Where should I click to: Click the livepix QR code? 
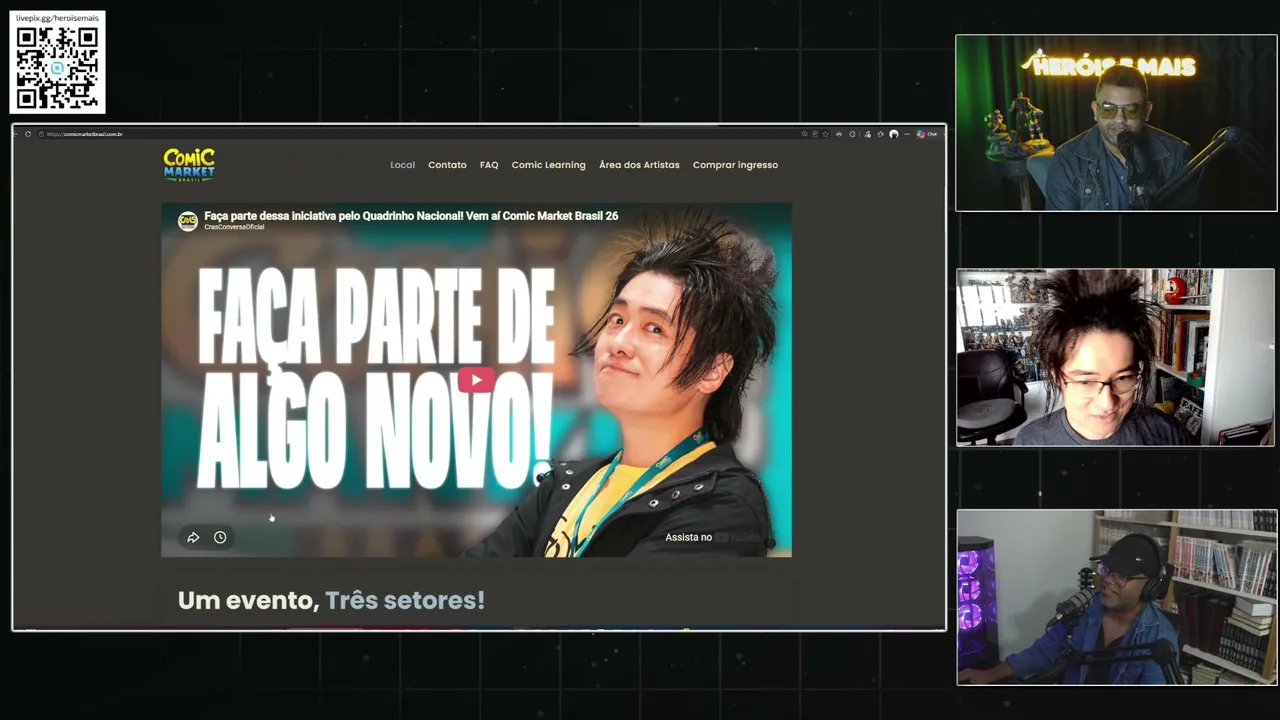click(57, 68)
